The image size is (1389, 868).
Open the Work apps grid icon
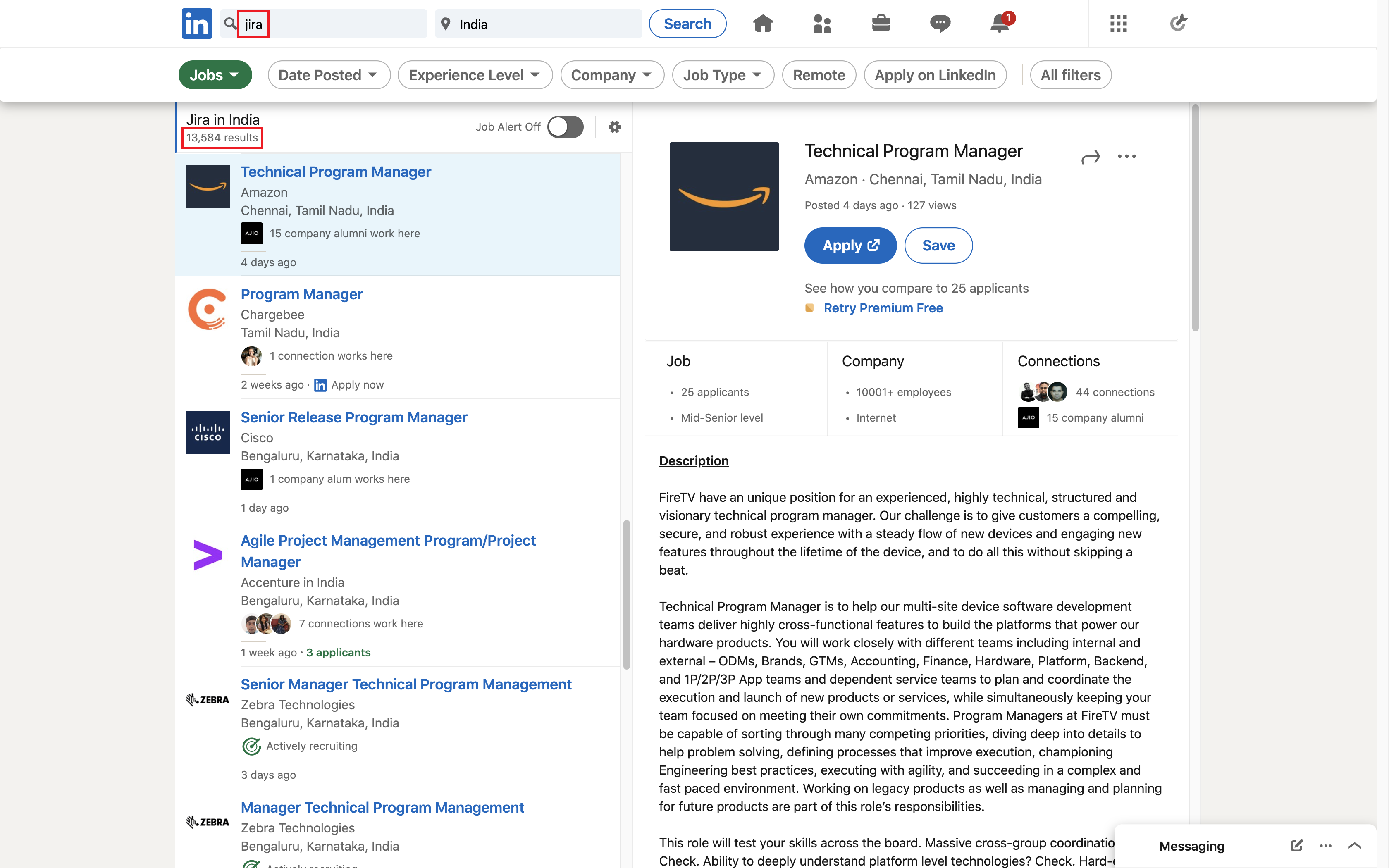click(x=1118, y=24)
